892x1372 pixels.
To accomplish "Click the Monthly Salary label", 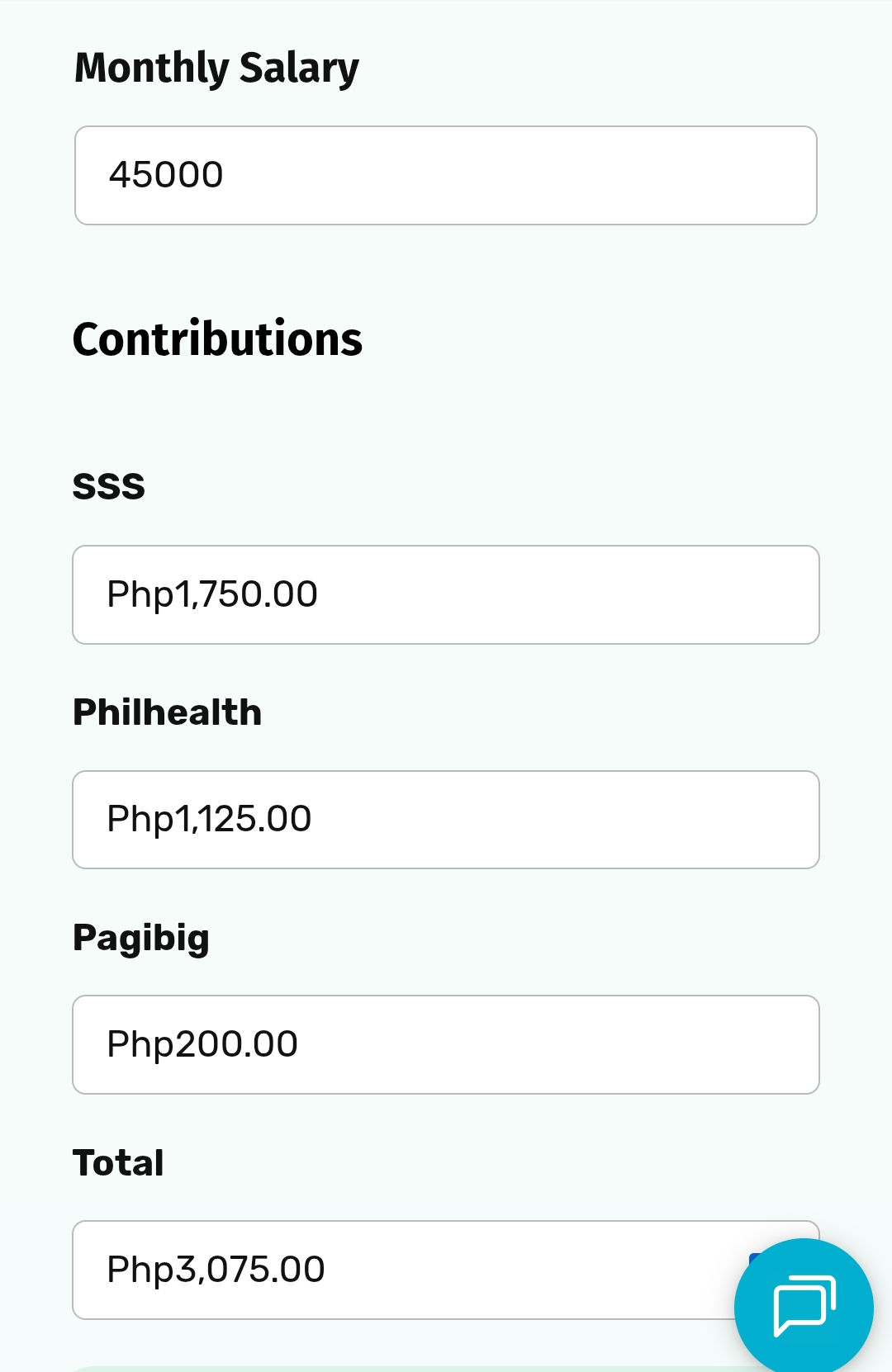I will click(216, 68).
